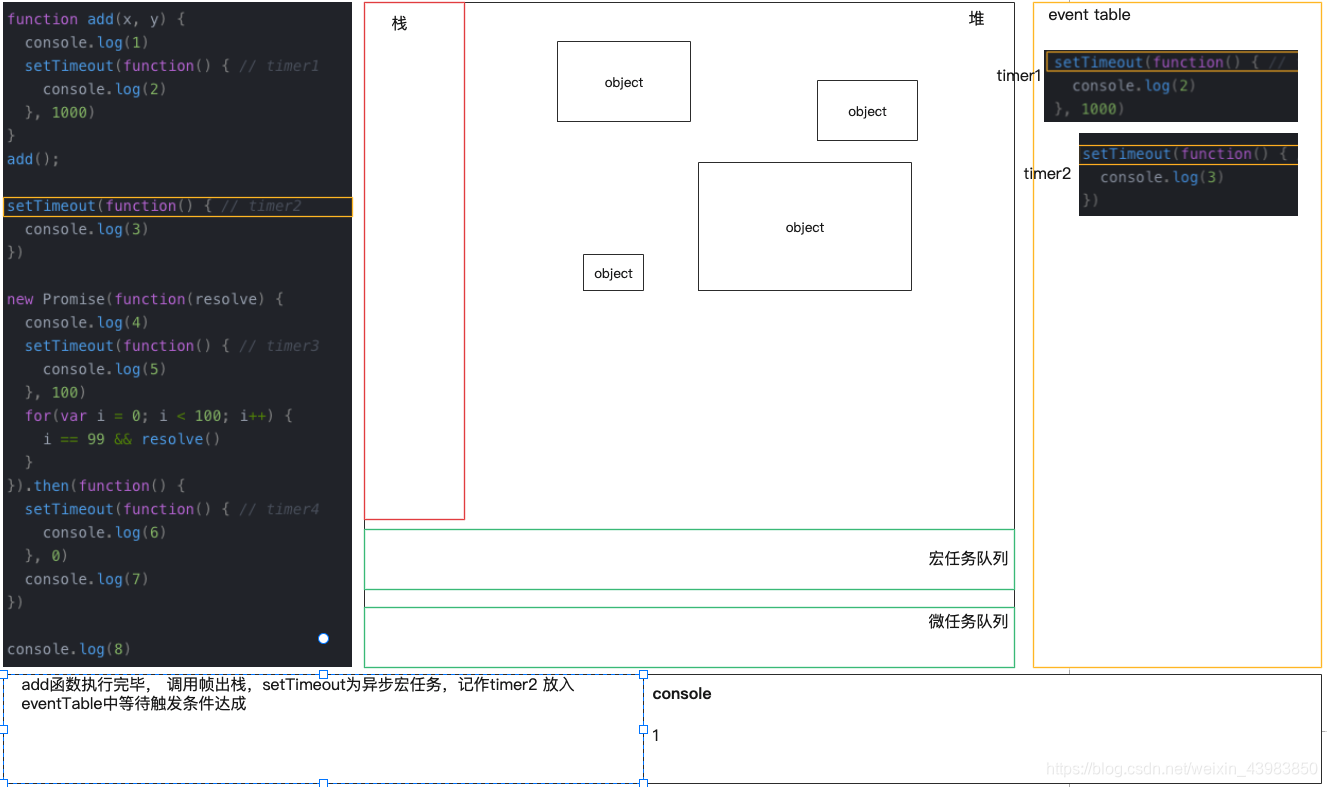Click the "event table" heading

point(1089,15)
